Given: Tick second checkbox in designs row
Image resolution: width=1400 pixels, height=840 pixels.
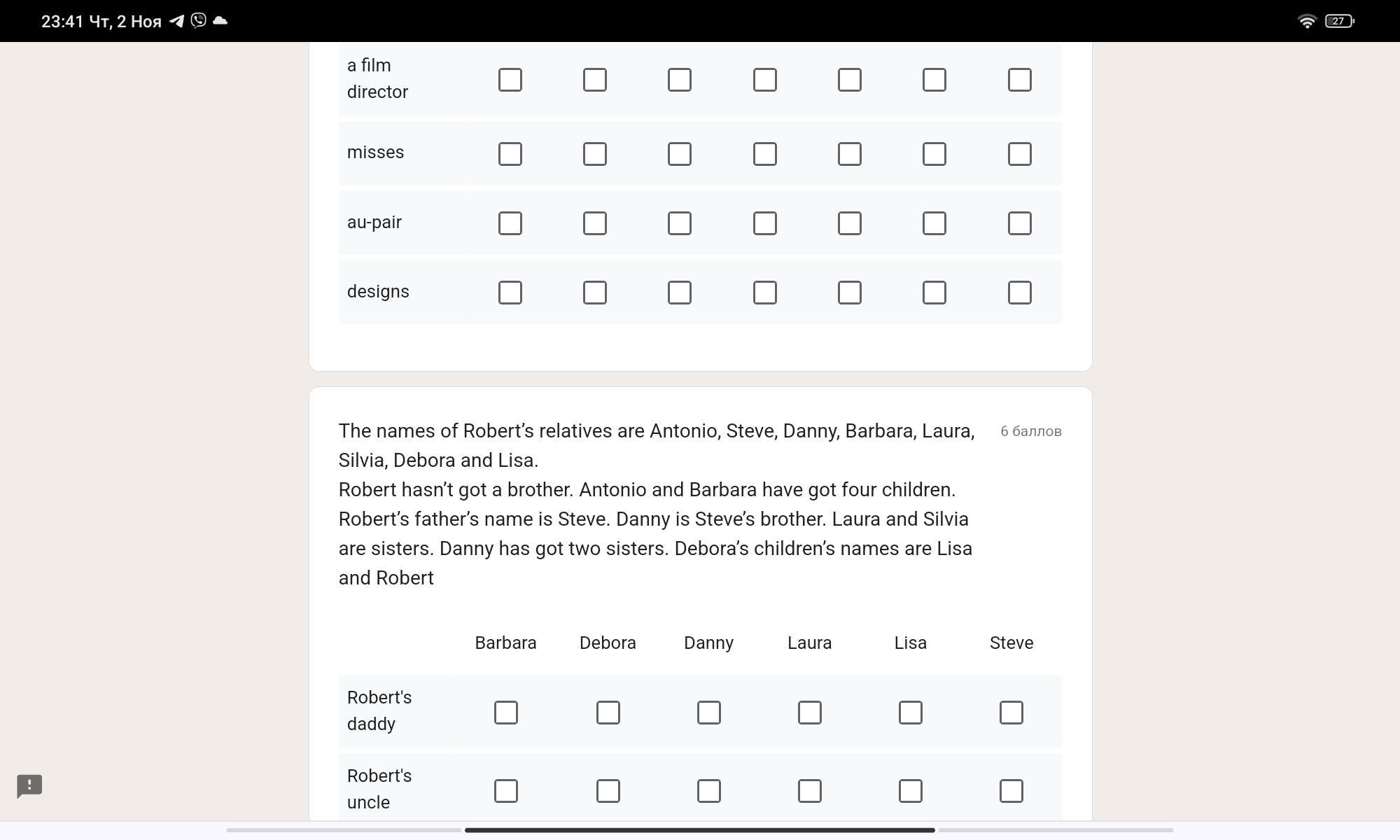Looking at the screenshot, I should pyautogui.click(x=594, y=293).
